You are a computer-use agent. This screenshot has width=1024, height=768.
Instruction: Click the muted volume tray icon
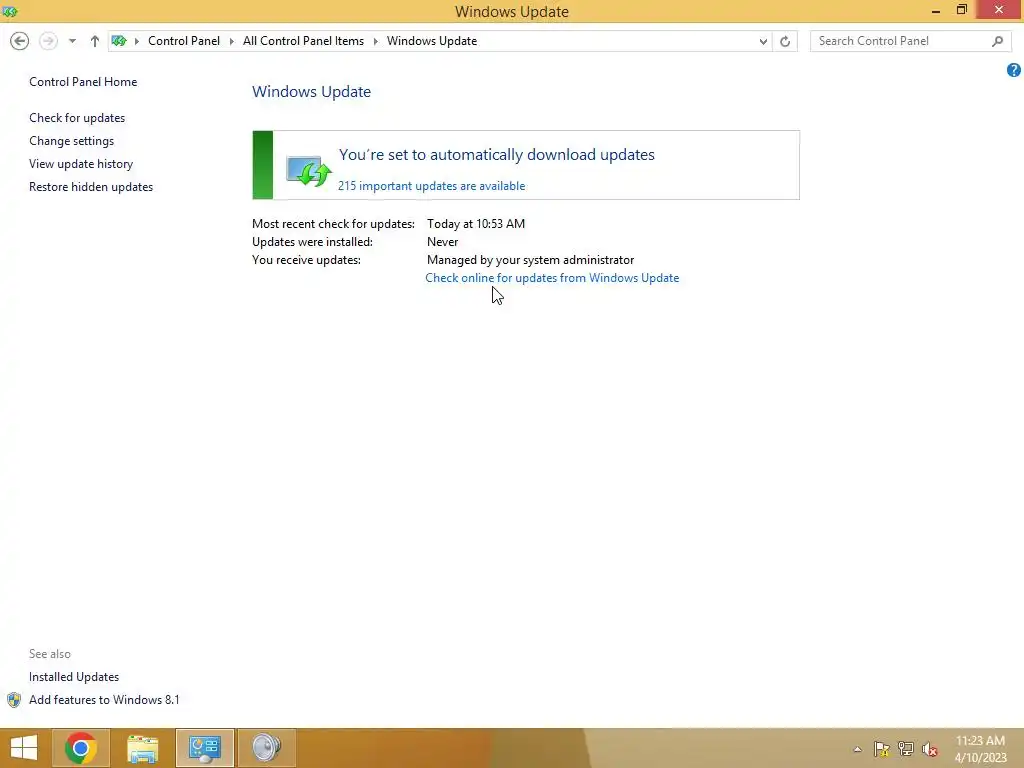click(930, 749)
